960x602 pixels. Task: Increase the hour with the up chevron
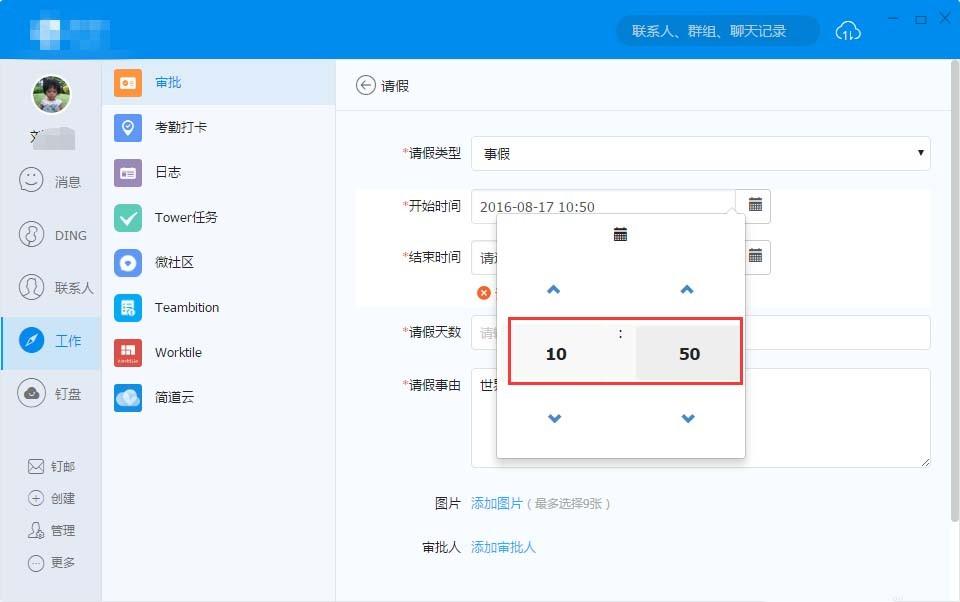tap(555, 289)
